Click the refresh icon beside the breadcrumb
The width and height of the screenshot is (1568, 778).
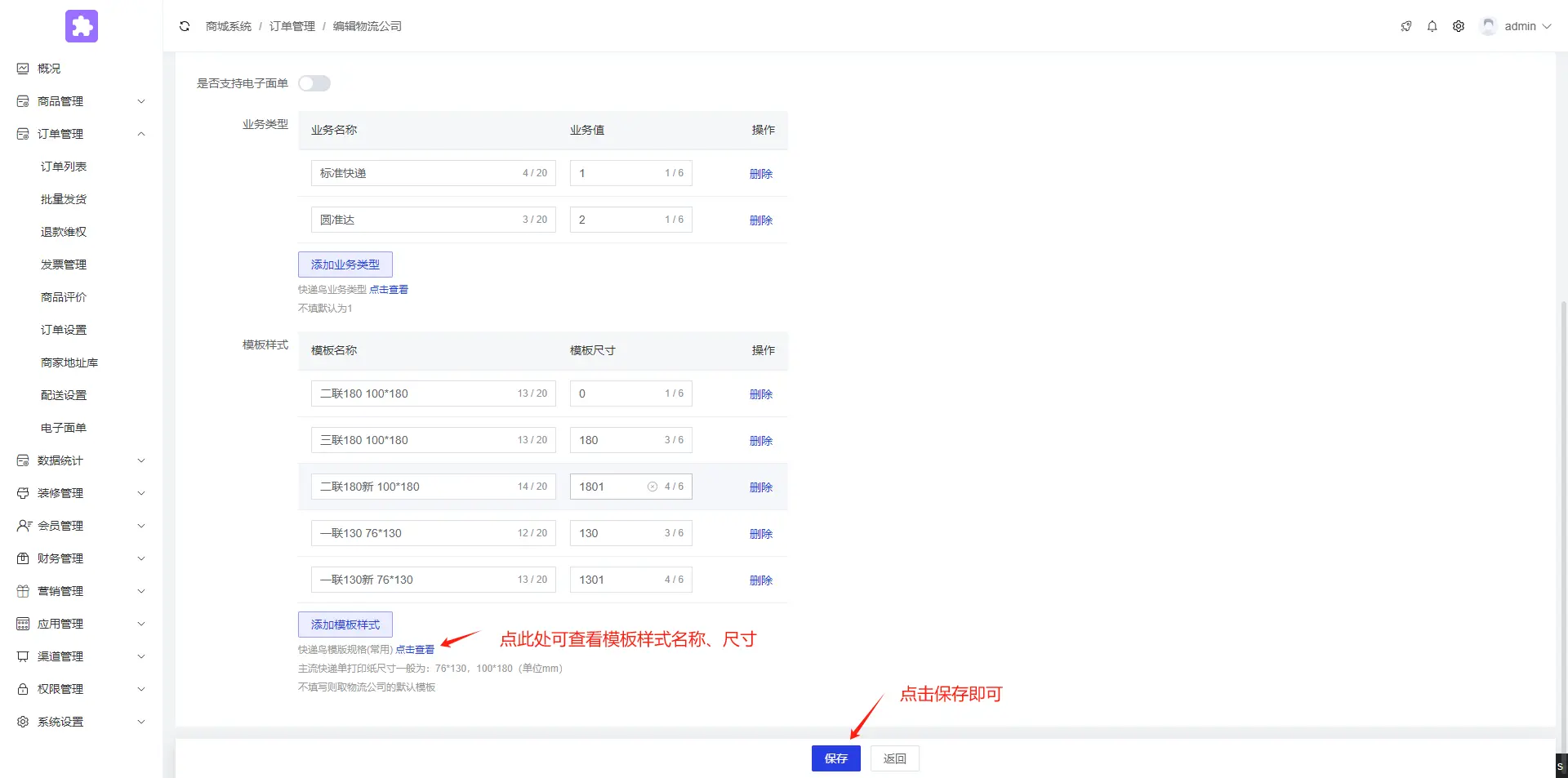[x=185, y=26]
